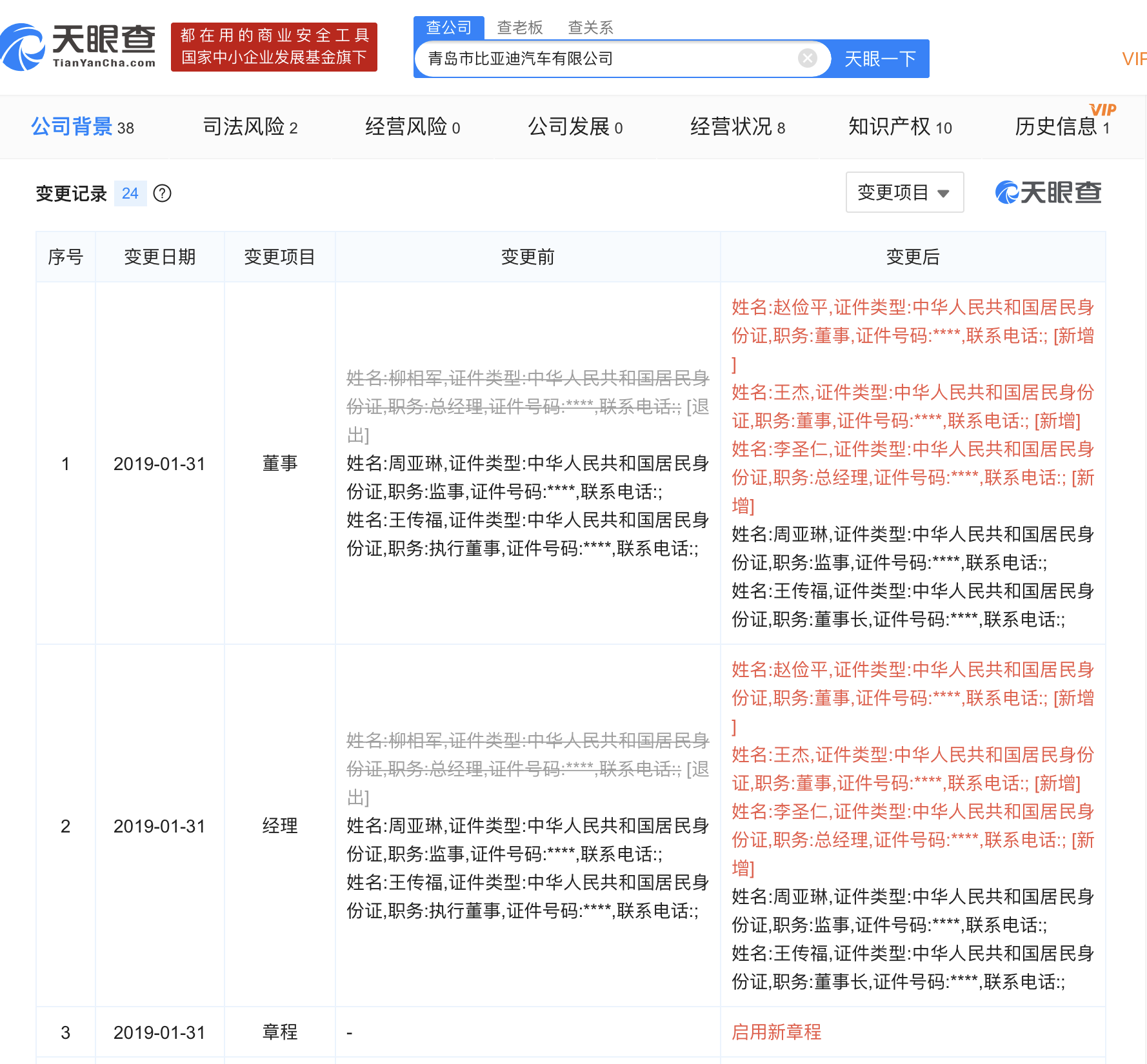Click the 序号 column header
The height and width of the screenshot is (1064, 1147).
pos(66,257)
